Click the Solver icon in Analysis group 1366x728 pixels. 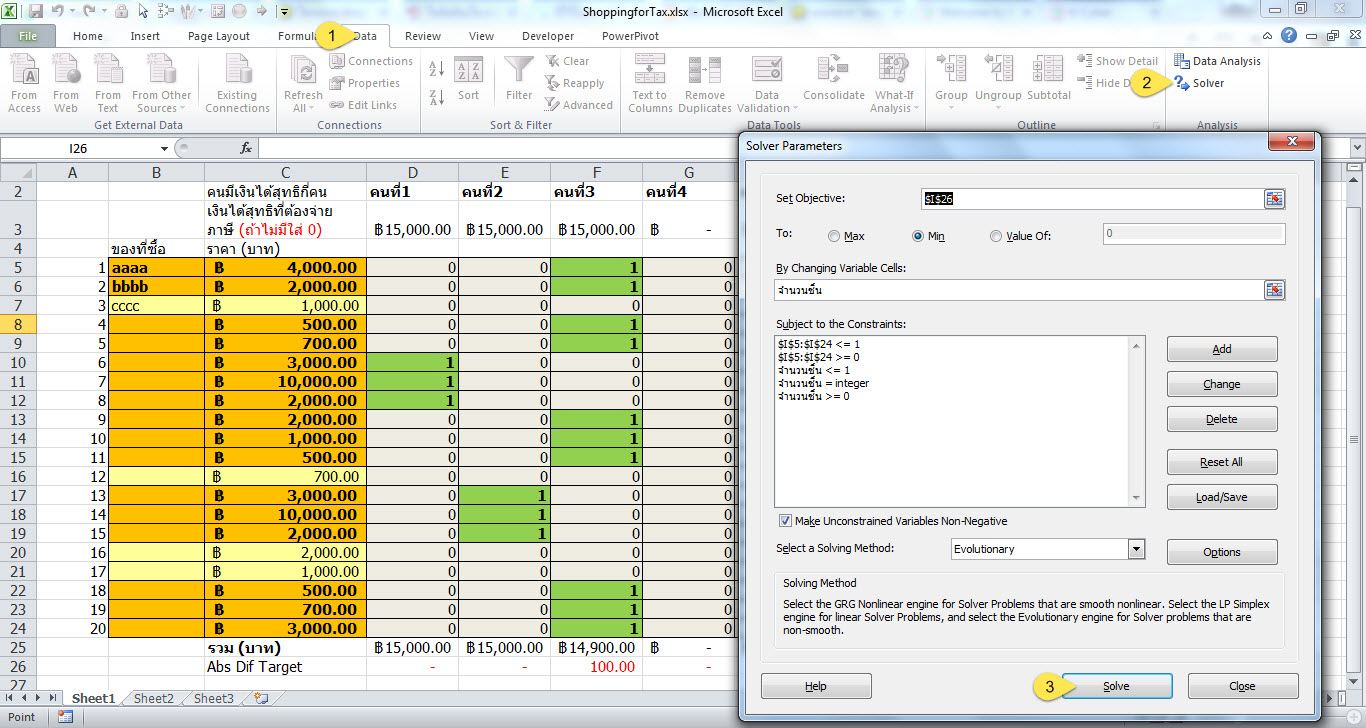(1182, 83)
